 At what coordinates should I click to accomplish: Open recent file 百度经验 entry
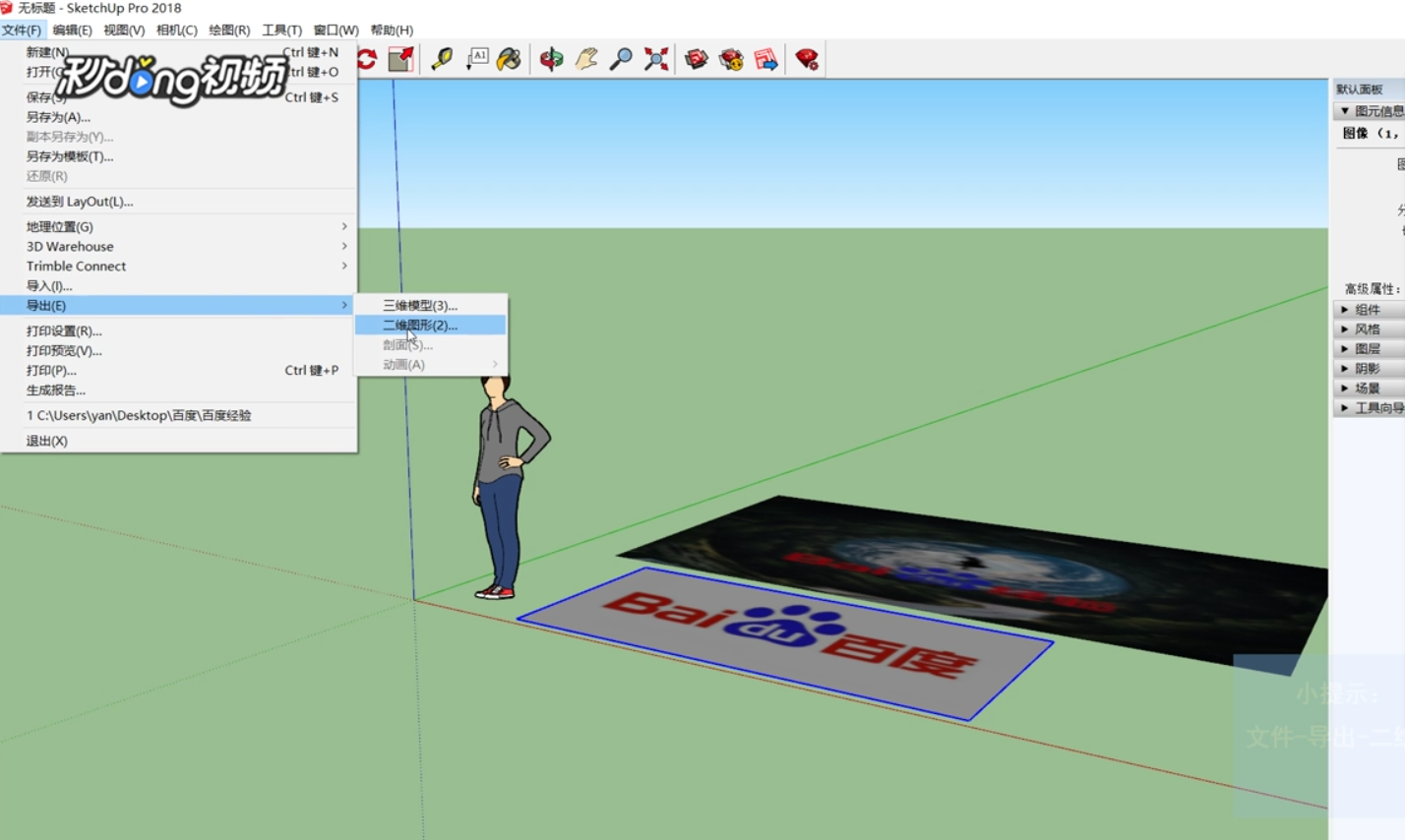[x=178, y=415]
